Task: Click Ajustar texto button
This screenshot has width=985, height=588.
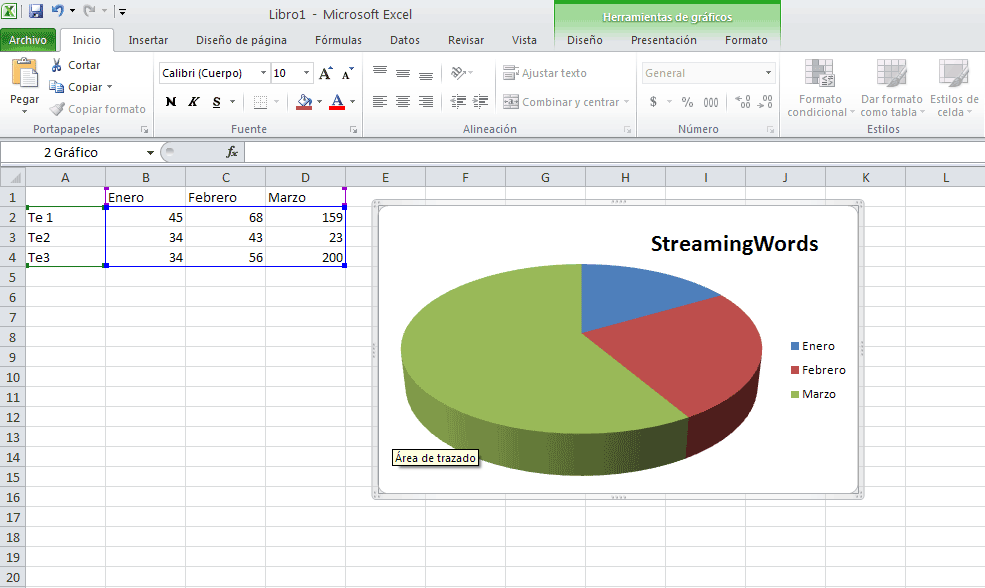Action: 545,73
